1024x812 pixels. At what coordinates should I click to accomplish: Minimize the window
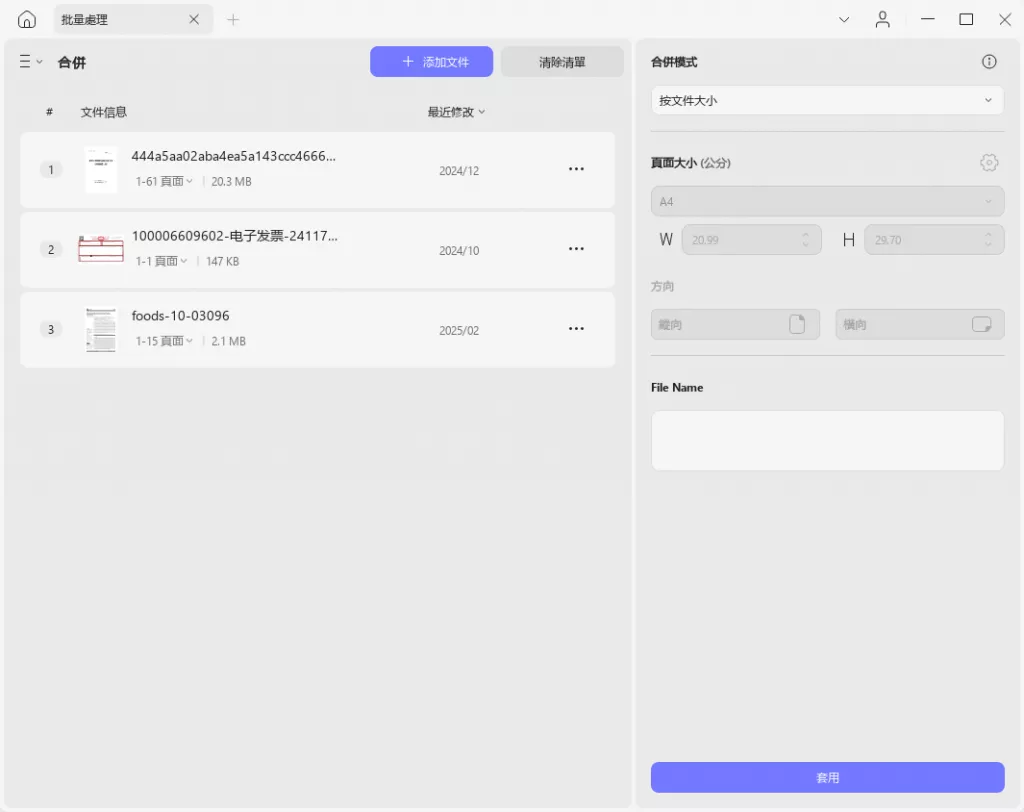[927, 20]
